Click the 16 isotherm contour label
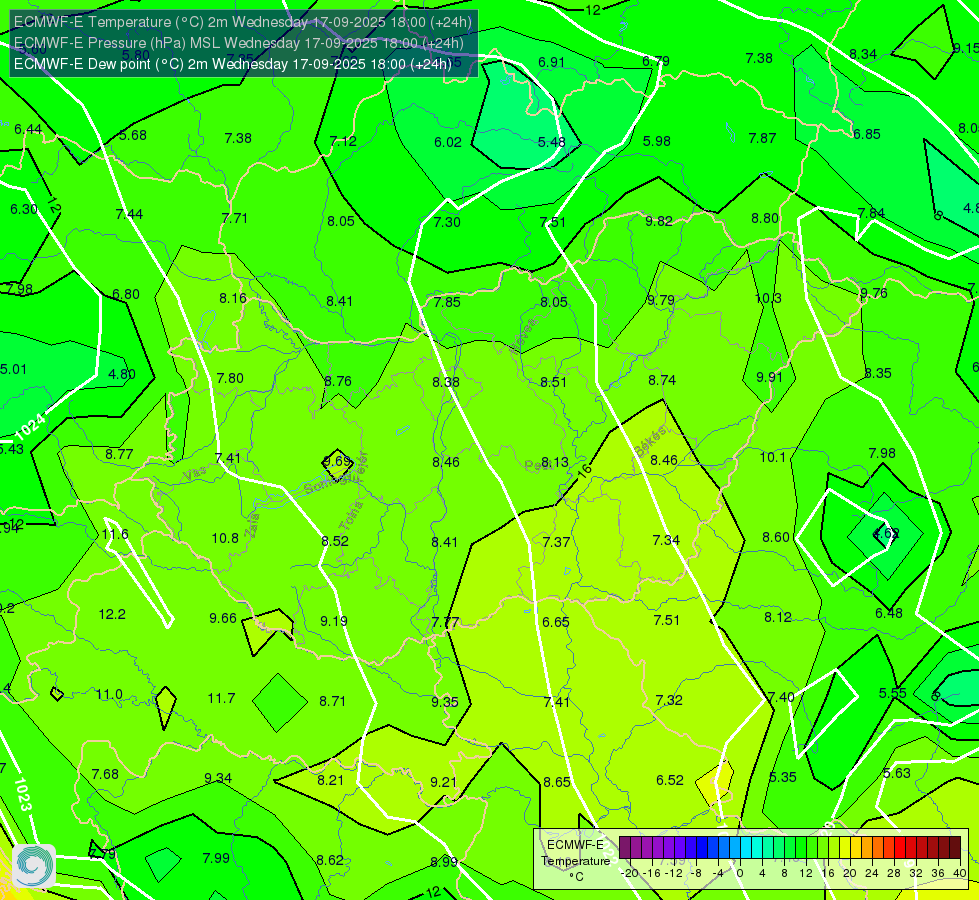 [584, 471]
